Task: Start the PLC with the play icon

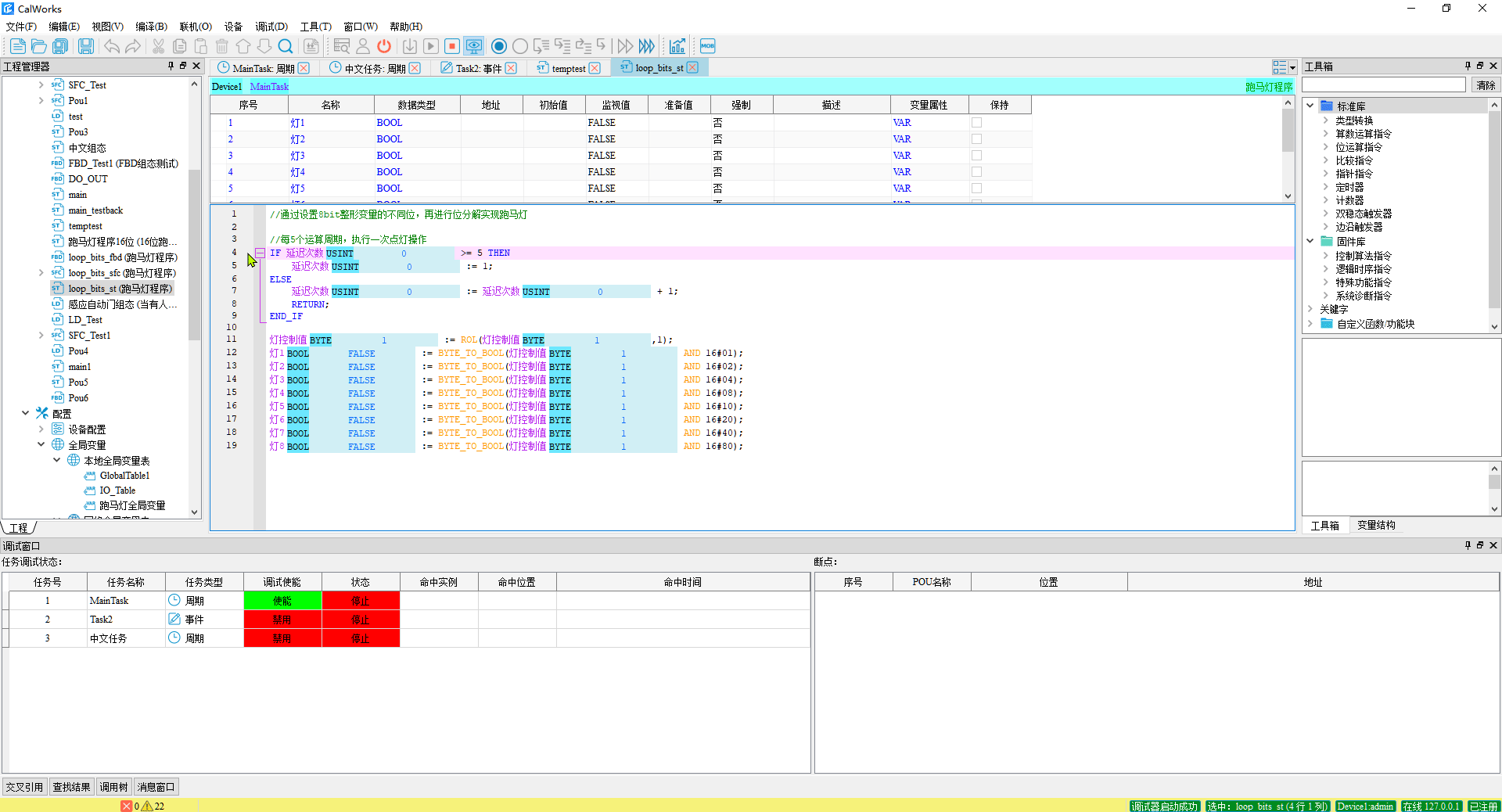Action: pos(431,46)
